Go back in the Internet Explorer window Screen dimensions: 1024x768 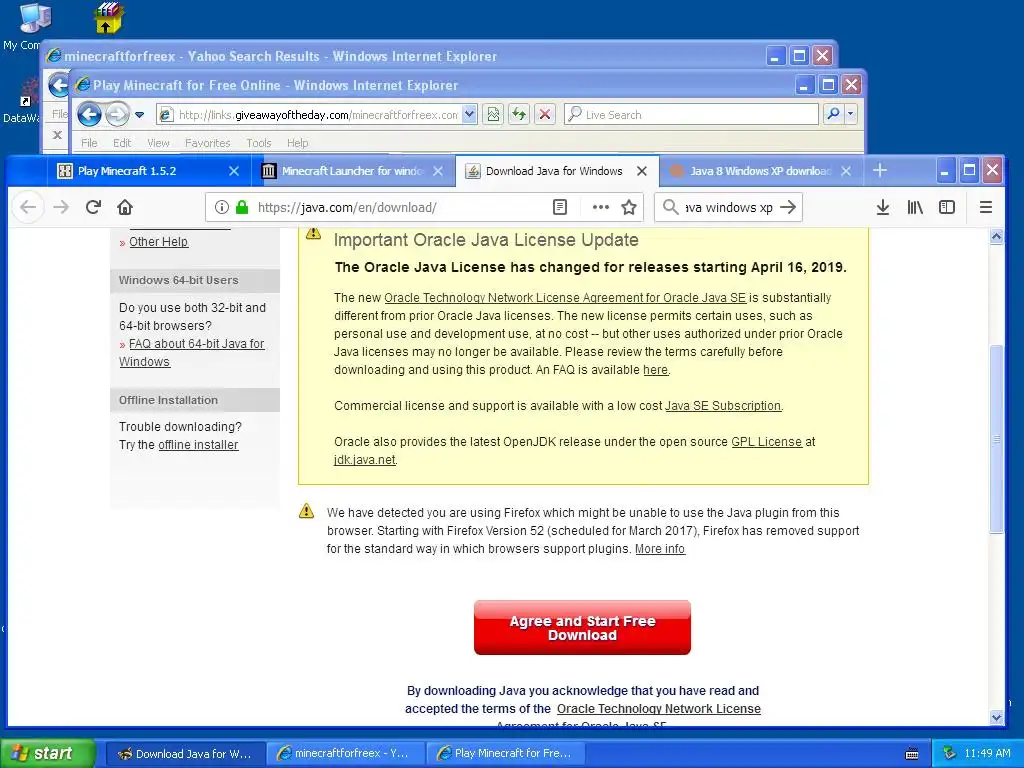[89, 115]
